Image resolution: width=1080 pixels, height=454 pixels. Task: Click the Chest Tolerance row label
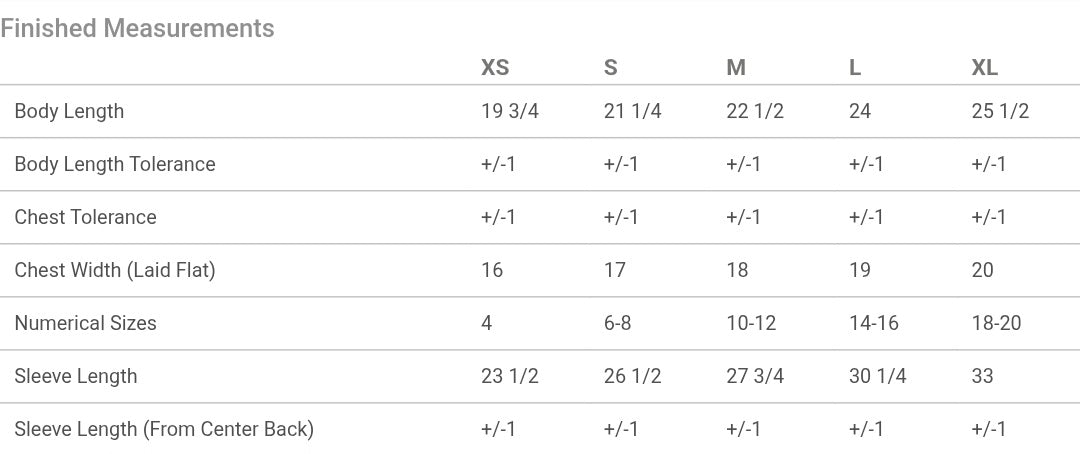pos(85,217)
